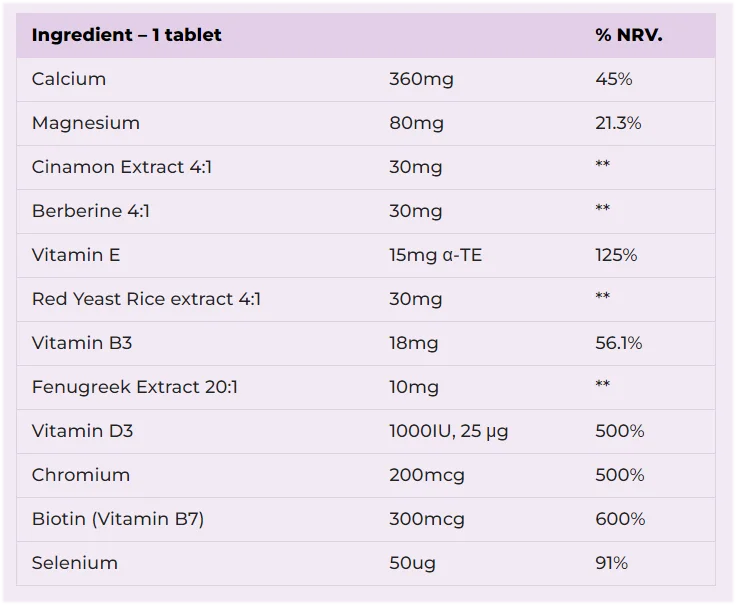Screen dimensions: 736x605
Task: Select the 1000IU, 25 µg amount
Action: coord(449,431)
